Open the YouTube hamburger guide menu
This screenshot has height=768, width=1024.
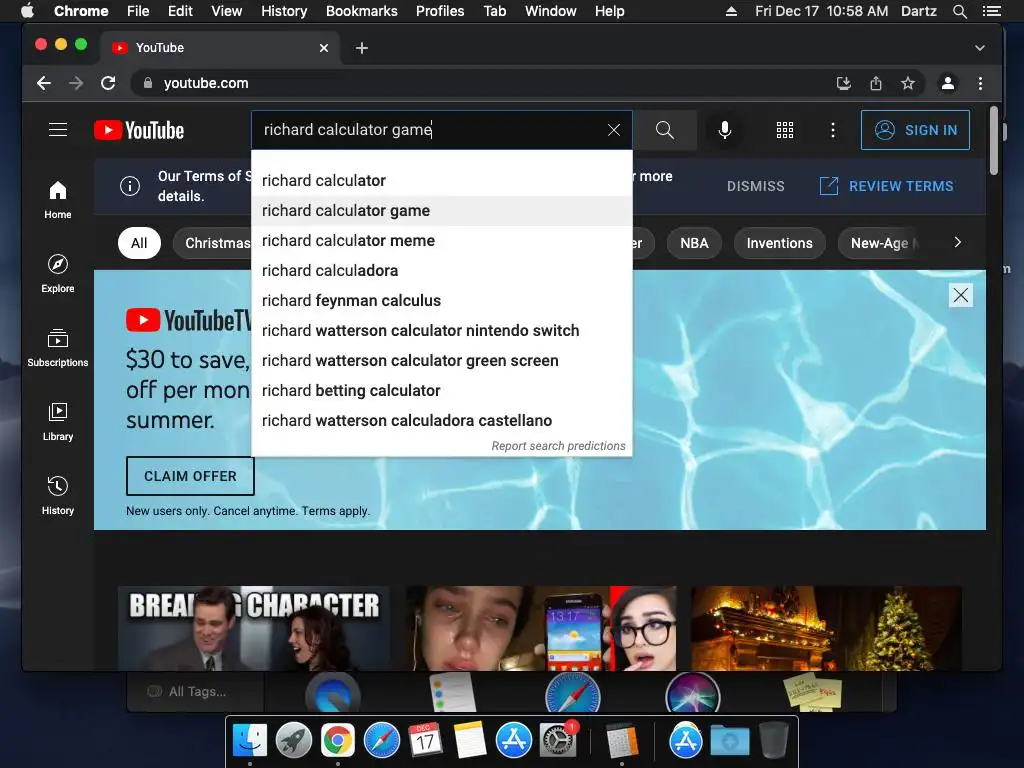tap(58, 130)
